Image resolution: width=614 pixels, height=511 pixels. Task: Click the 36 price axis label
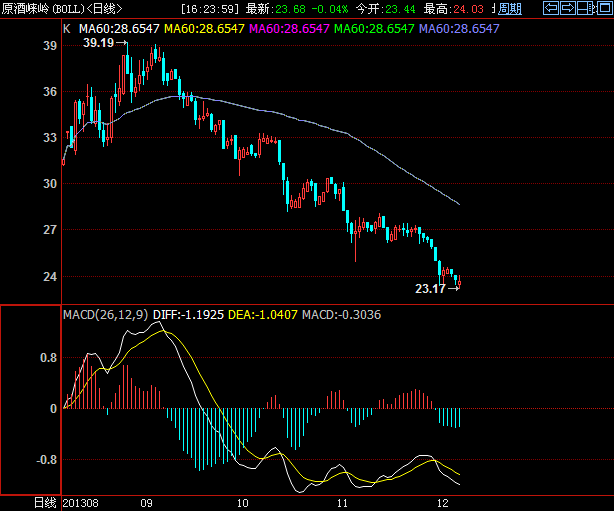50,92
